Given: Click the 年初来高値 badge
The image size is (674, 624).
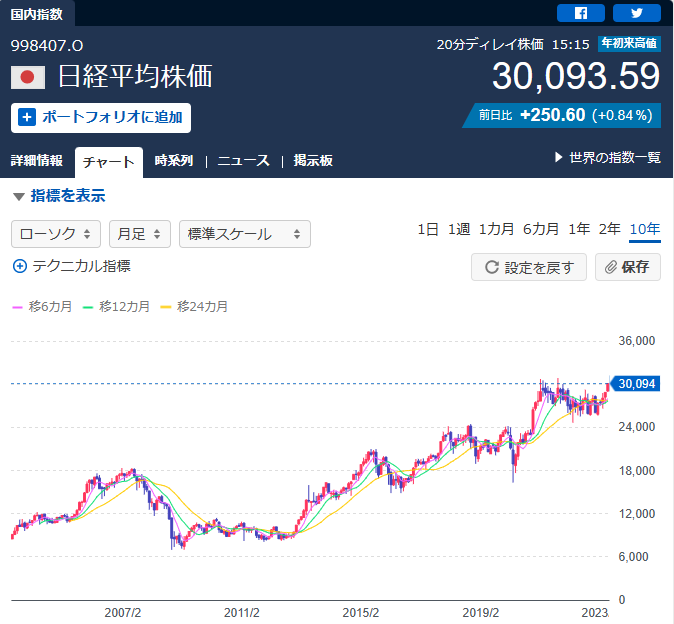Looking at the screenshot, I should (x=629, y=43).
